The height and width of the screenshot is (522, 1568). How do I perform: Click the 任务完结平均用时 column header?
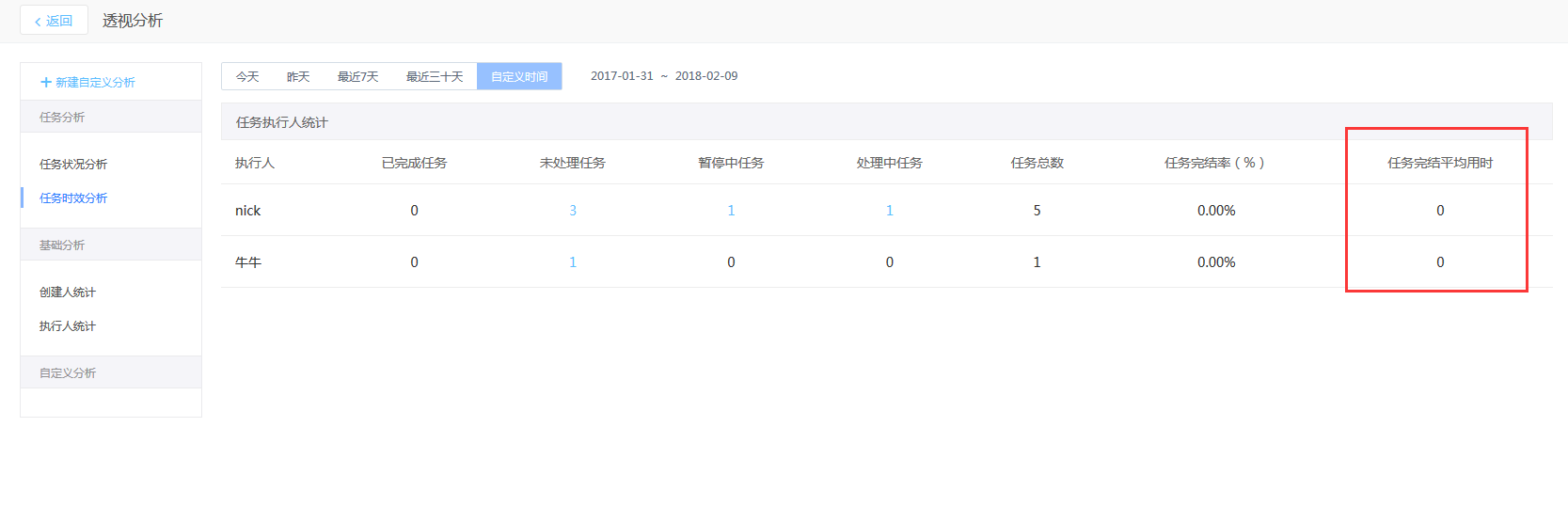(1440, 164)
